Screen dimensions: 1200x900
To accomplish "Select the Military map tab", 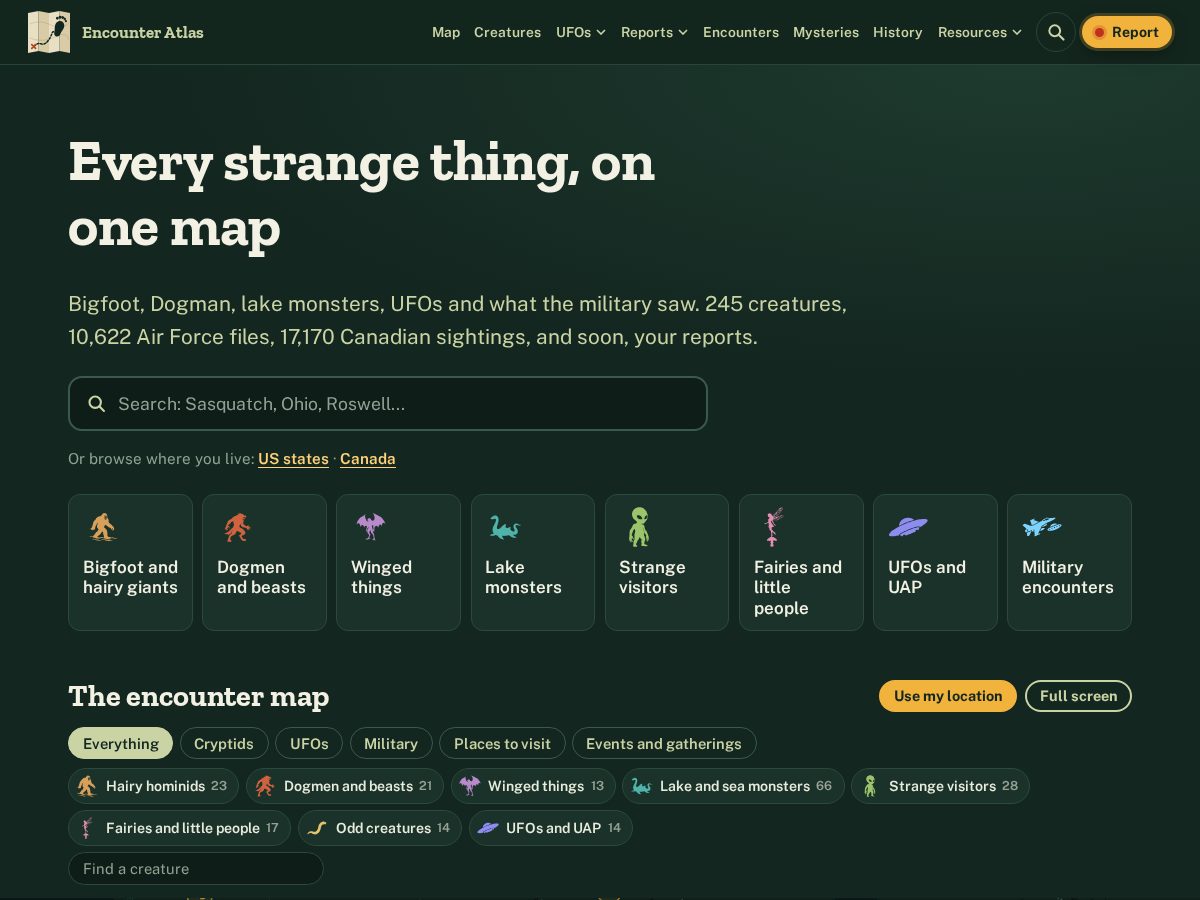I will point(391,743).
